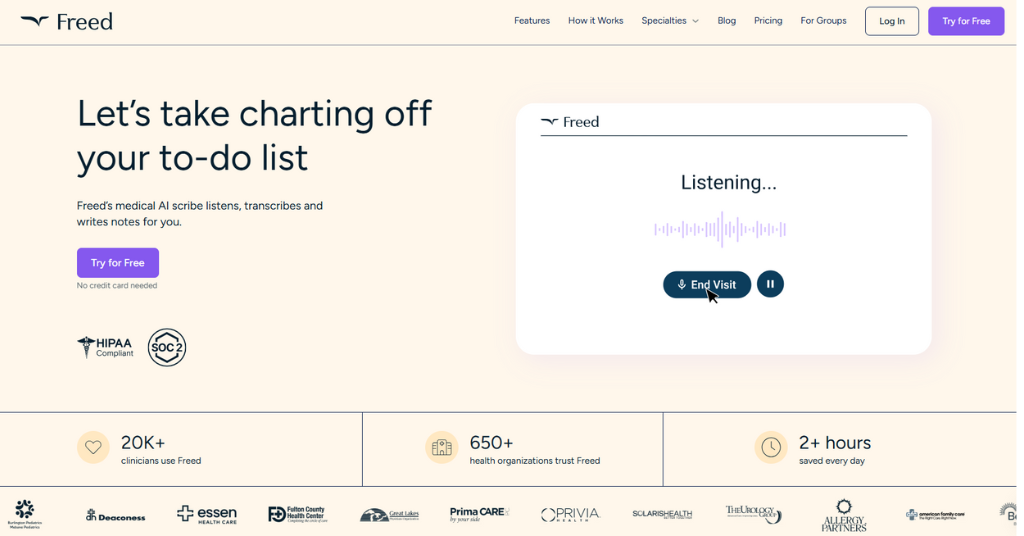
Task: Click the Log In button
Action: 891,21
